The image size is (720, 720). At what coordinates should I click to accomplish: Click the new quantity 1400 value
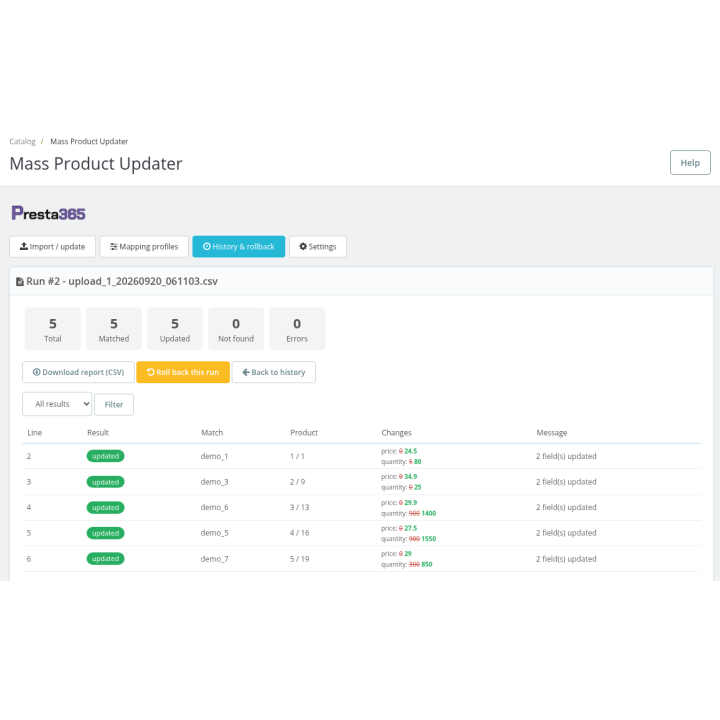(429, 513)
